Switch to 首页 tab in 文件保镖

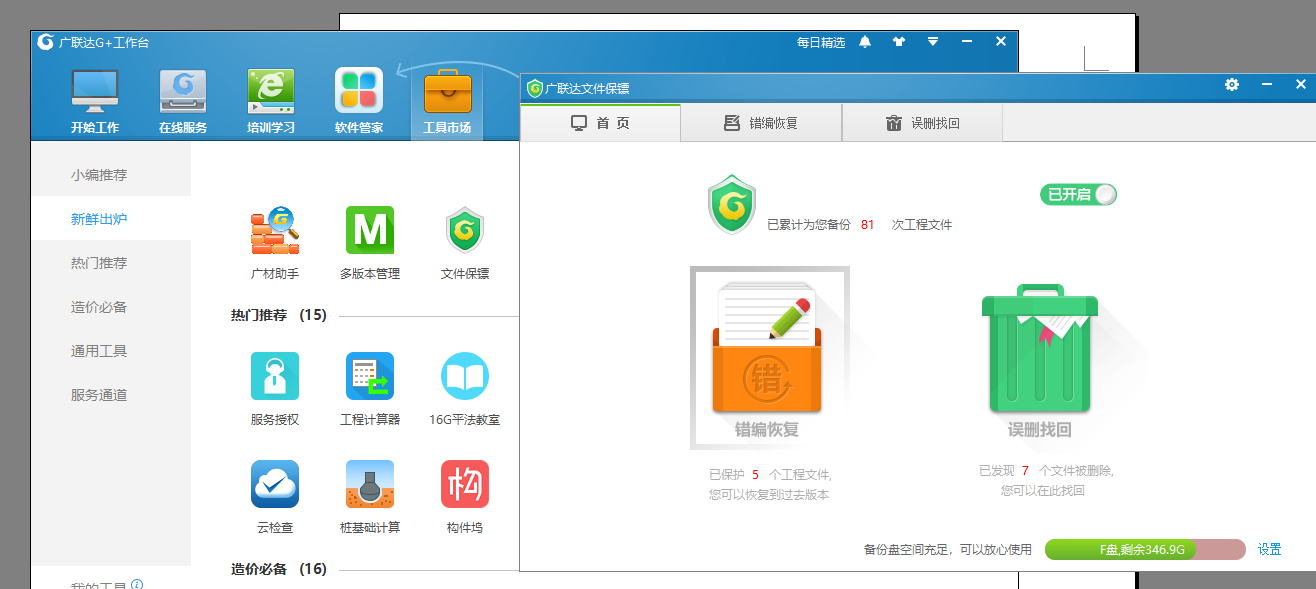[600, 123]
